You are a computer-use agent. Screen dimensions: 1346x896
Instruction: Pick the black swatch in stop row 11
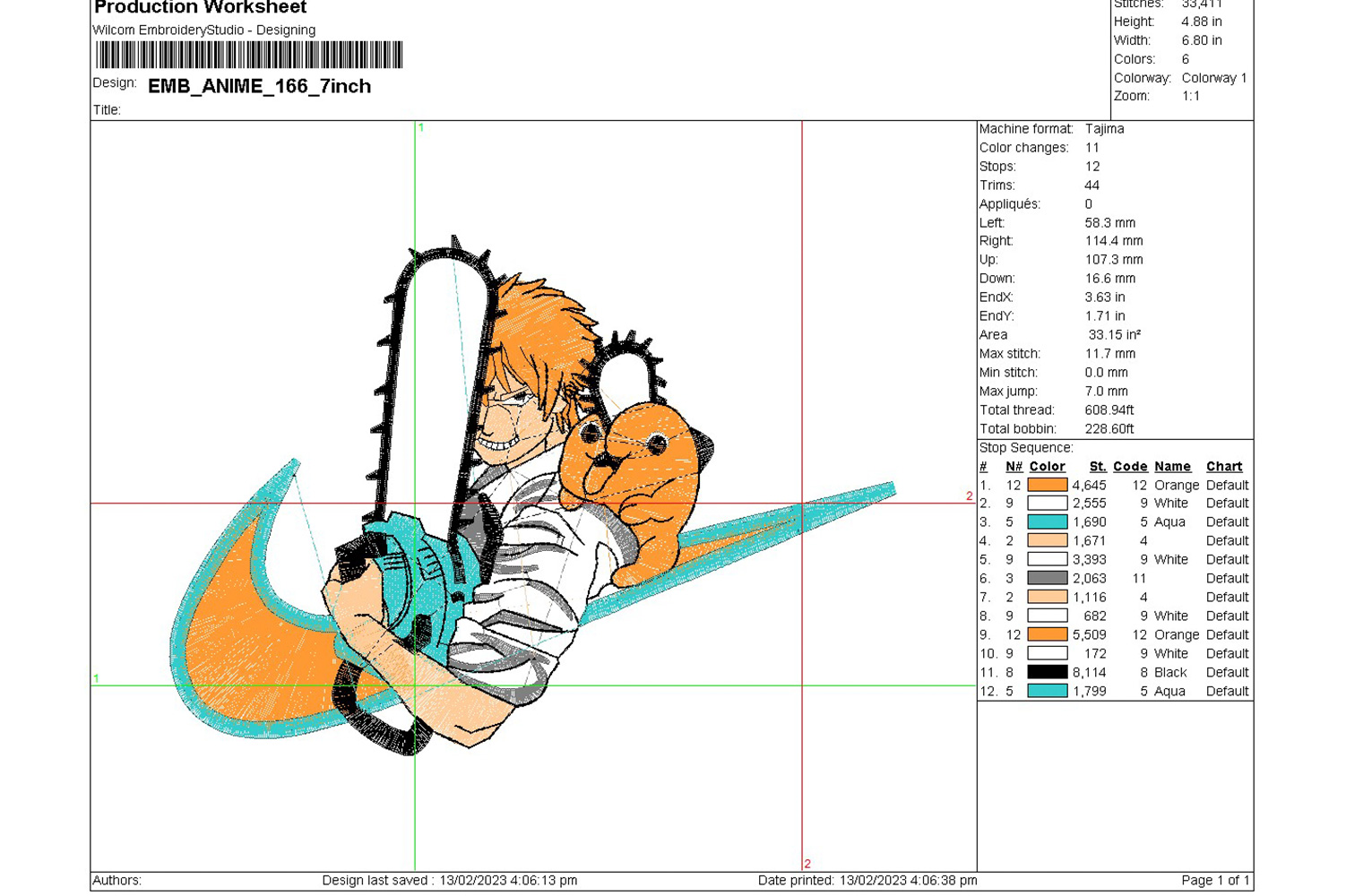1048,672
